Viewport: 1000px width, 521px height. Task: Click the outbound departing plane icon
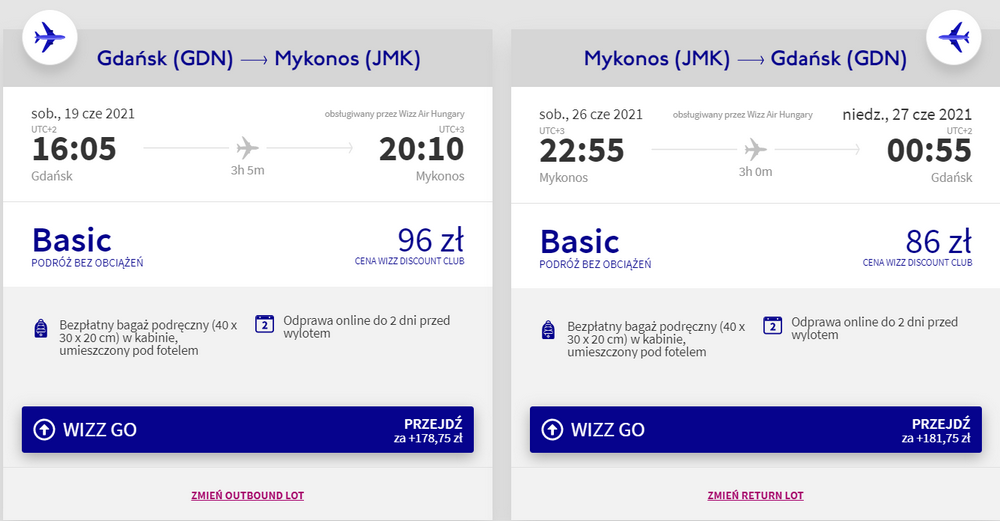pos(50,37)
